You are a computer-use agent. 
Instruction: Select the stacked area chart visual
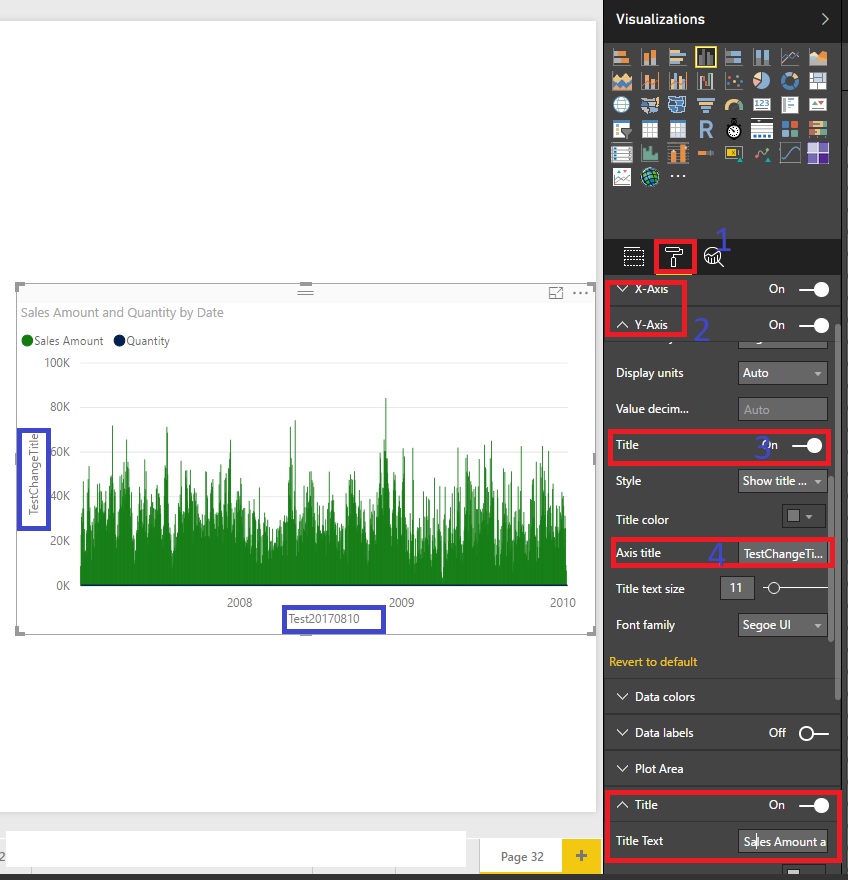point(621,81)
